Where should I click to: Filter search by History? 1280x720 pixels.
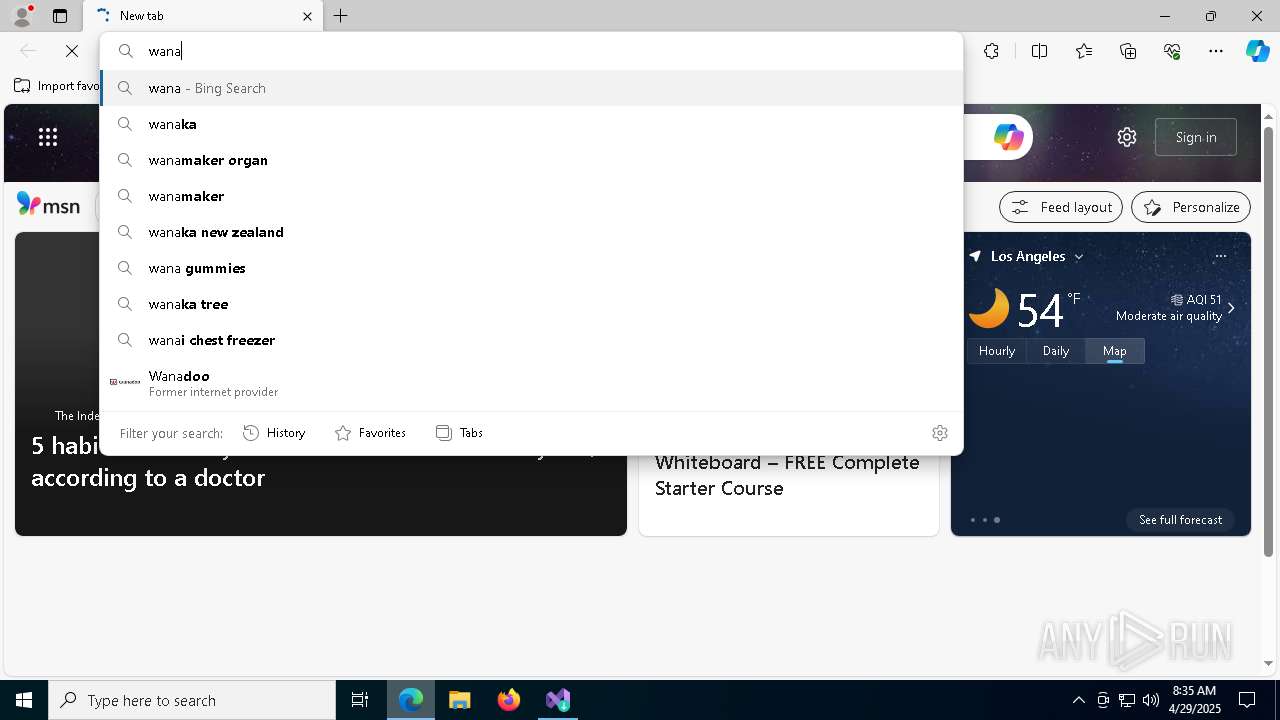274,433
